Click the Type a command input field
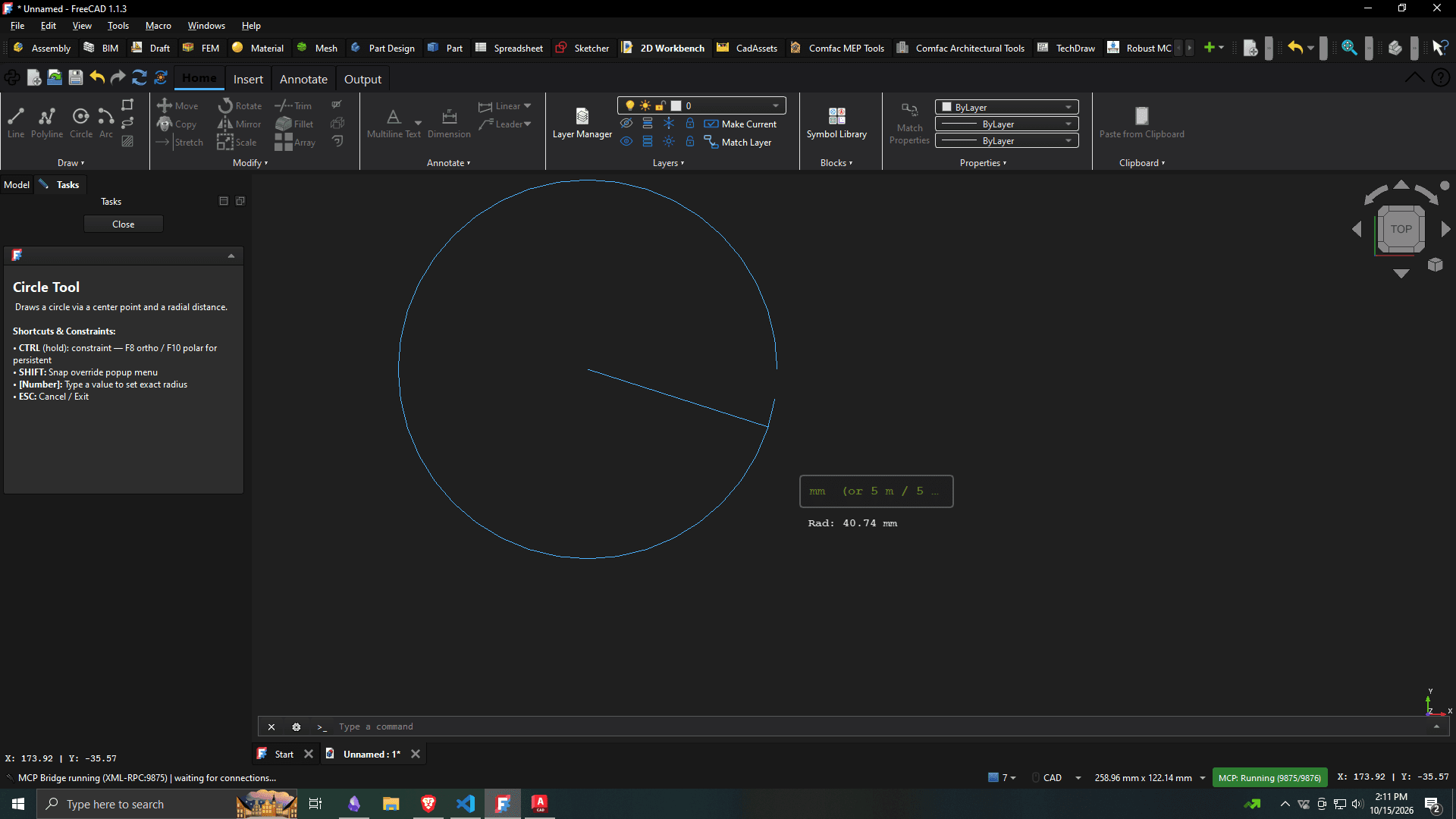1456x819 pixels. 880,726
